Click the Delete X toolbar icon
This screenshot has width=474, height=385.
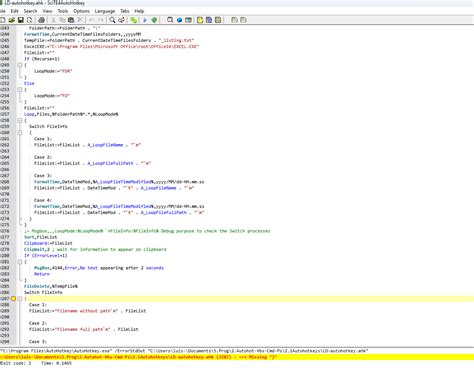coord(80,20)
